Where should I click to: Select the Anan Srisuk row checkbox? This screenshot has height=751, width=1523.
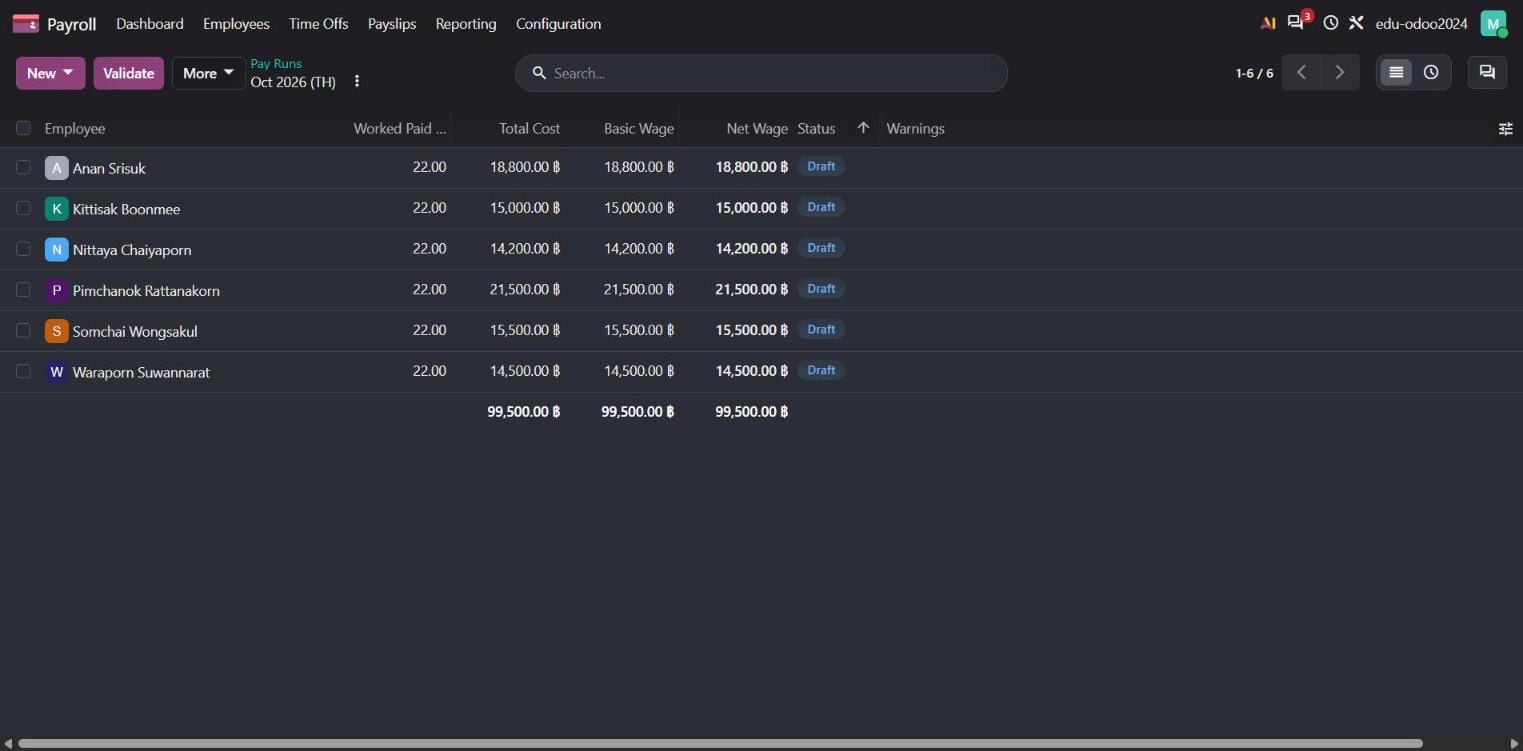click(23, 167)
